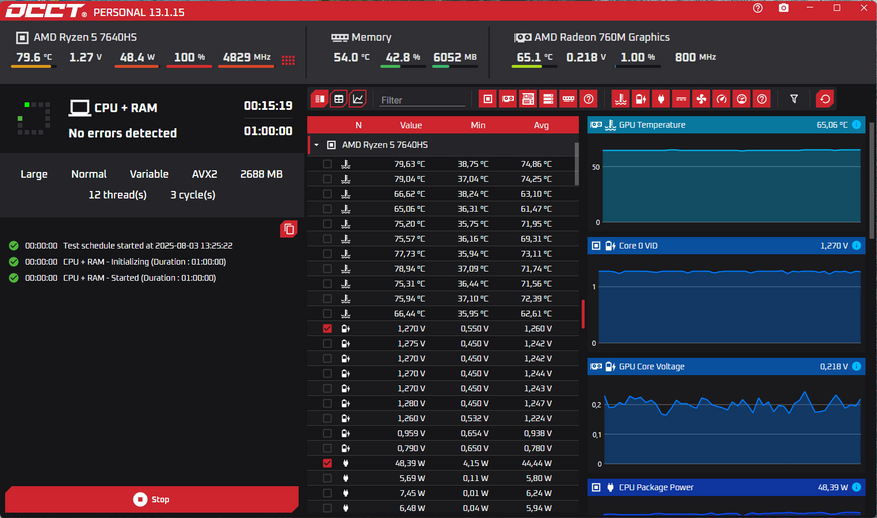Viewport: 877px width, 518px height.
Task: Click the GPU hardware filter icon
Action: point(508,99)
